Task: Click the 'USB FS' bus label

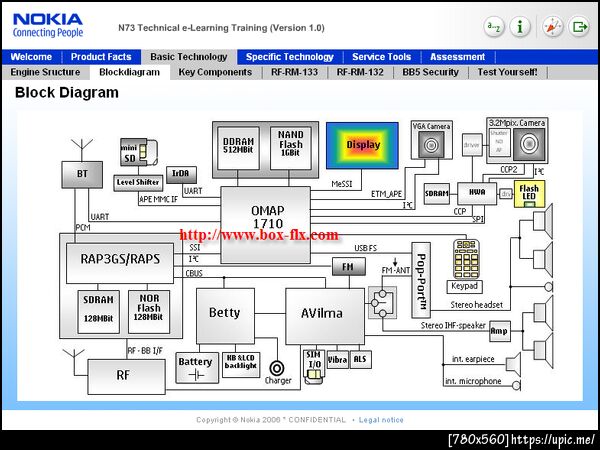Action: coord(365,248)
